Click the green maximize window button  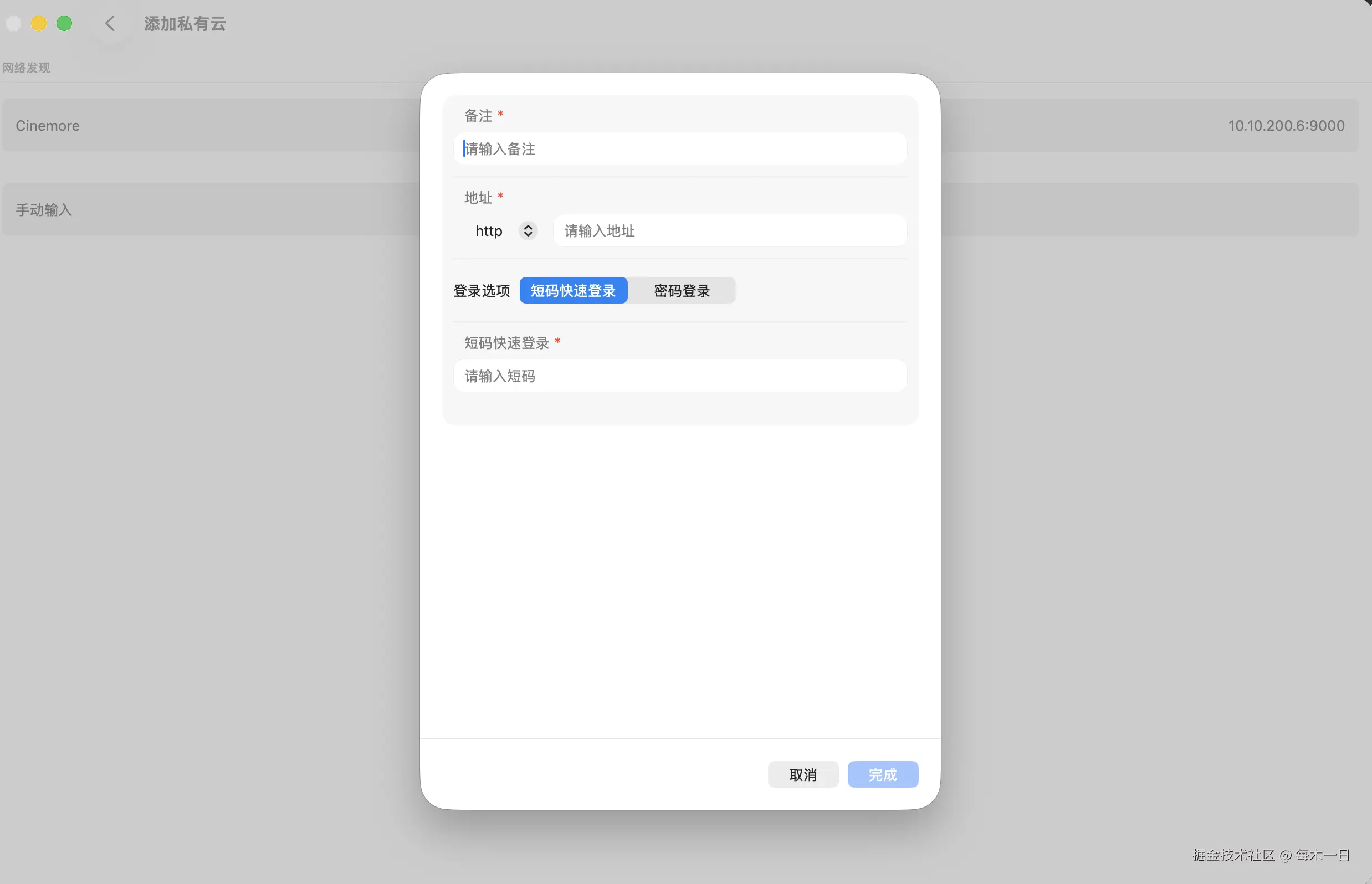pyautogui.click(x=64, y=23)
